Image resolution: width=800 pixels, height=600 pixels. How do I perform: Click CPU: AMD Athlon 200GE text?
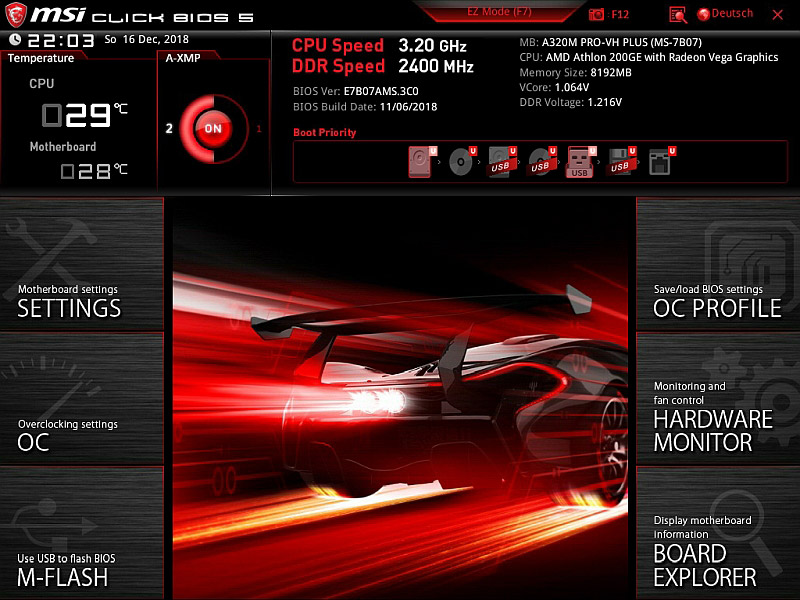pyautogui.click(x=648, y=57)
